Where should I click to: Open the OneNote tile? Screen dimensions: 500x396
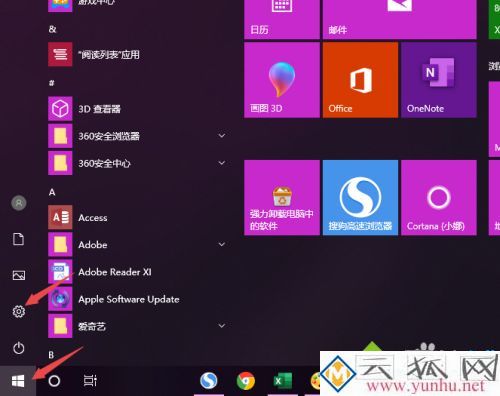click(x=439, y=80)
